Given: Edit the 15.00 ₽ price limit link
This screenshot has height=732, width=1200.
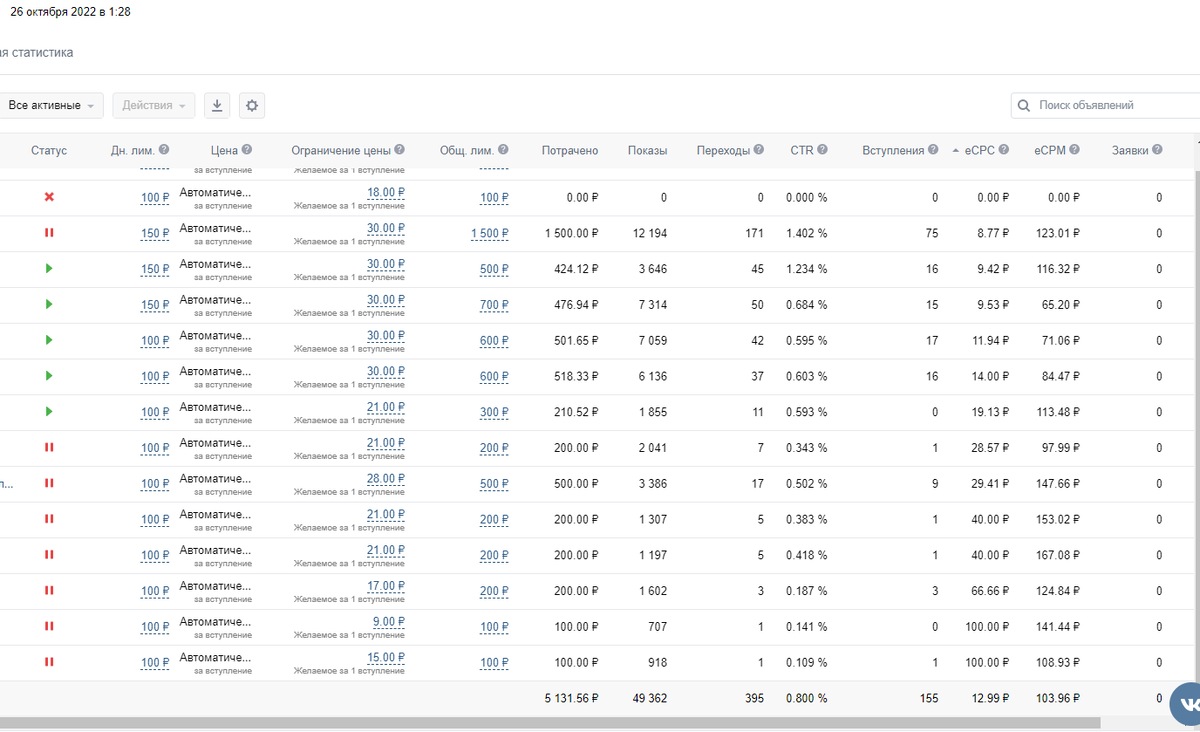Looking at the screenshot, I should tap(386, 657).
